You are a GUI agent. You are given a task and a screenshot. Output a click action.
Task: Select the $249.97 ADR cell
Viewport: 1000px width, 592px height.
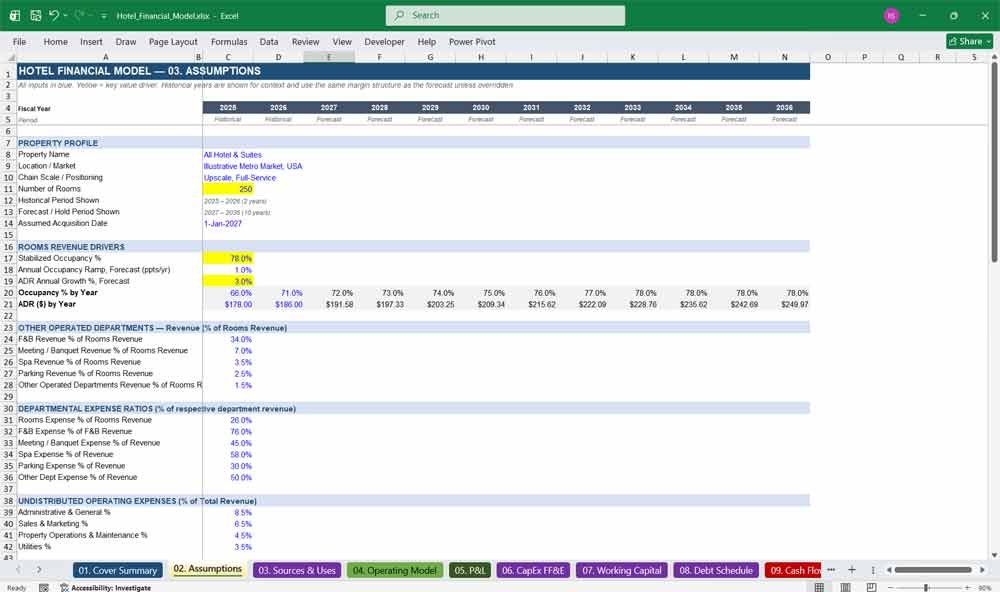coord(785,304)
